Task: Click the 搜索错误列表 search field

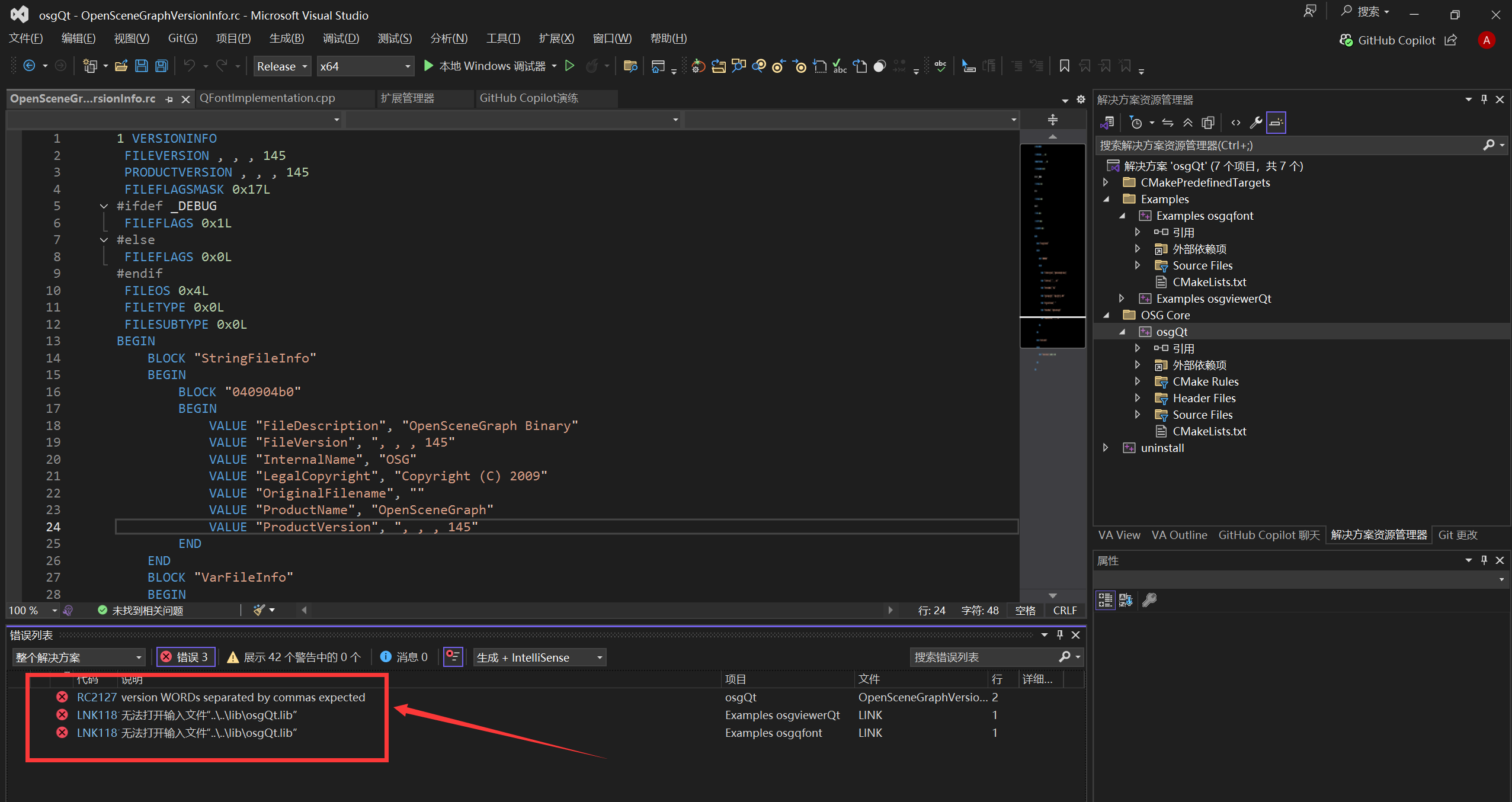Action: (x=985, y=657)
